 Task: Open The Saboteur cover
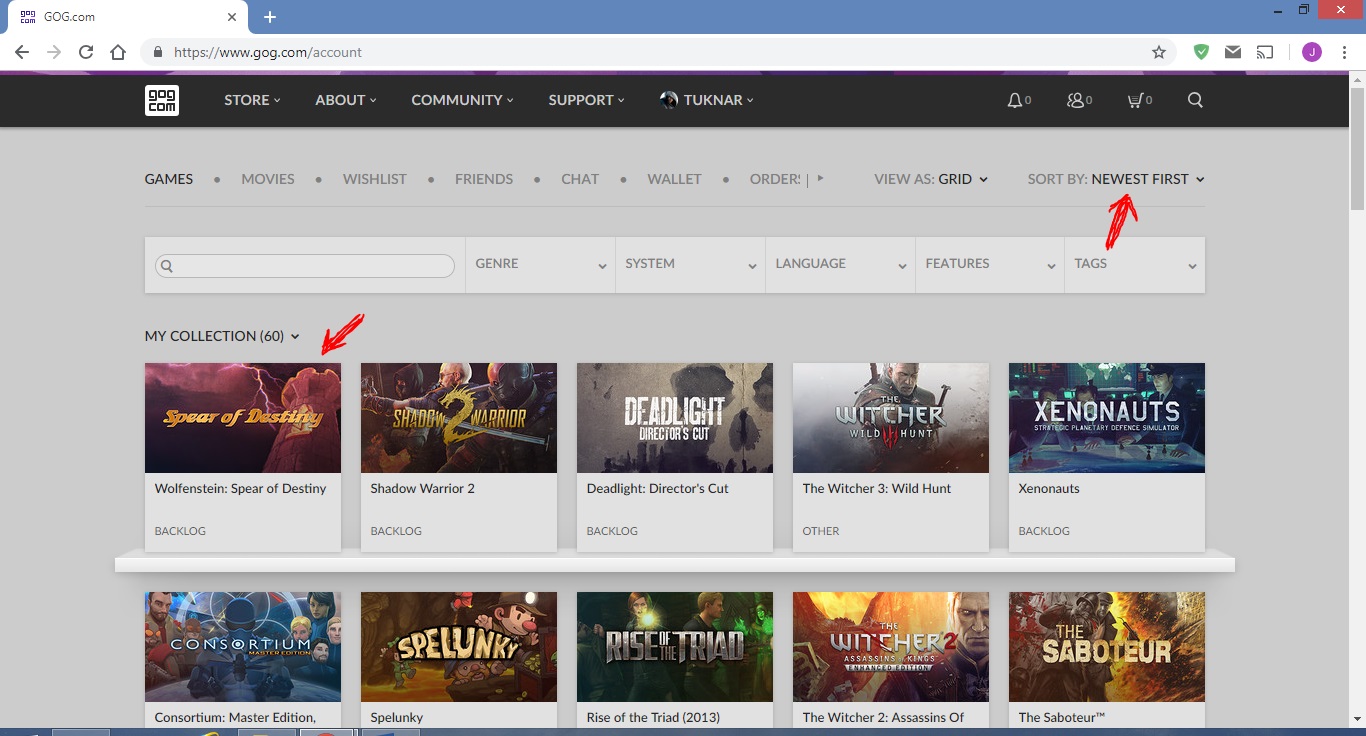[x=1107, y=647]
